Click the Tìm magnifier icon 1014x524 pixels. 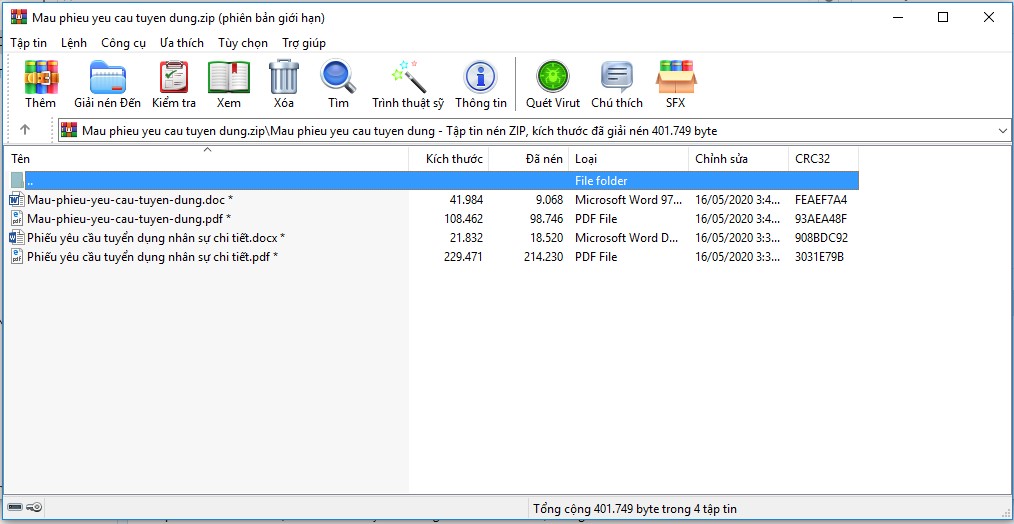coord(338,78)
